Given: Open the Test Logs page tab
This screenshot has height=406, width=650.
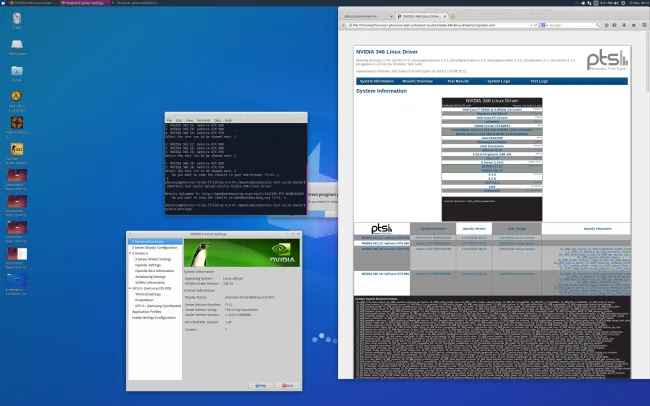Looking at the screenshot, I should (x=539, y=81).
